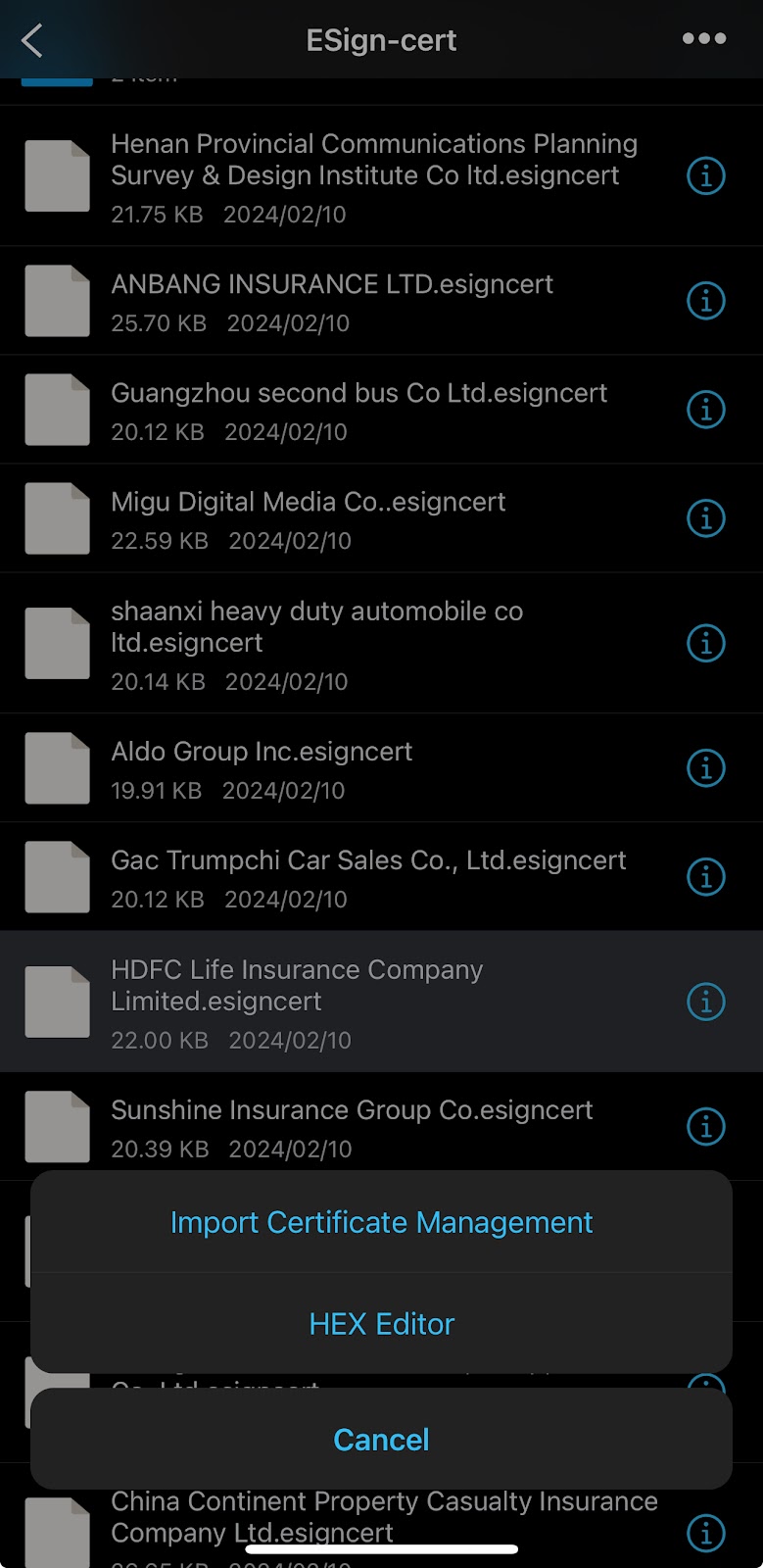763x1568 pixels.
Task: Tap info icon for HDFC Life Insurance
Action: pyautogui.click(x=705, y=1002)
